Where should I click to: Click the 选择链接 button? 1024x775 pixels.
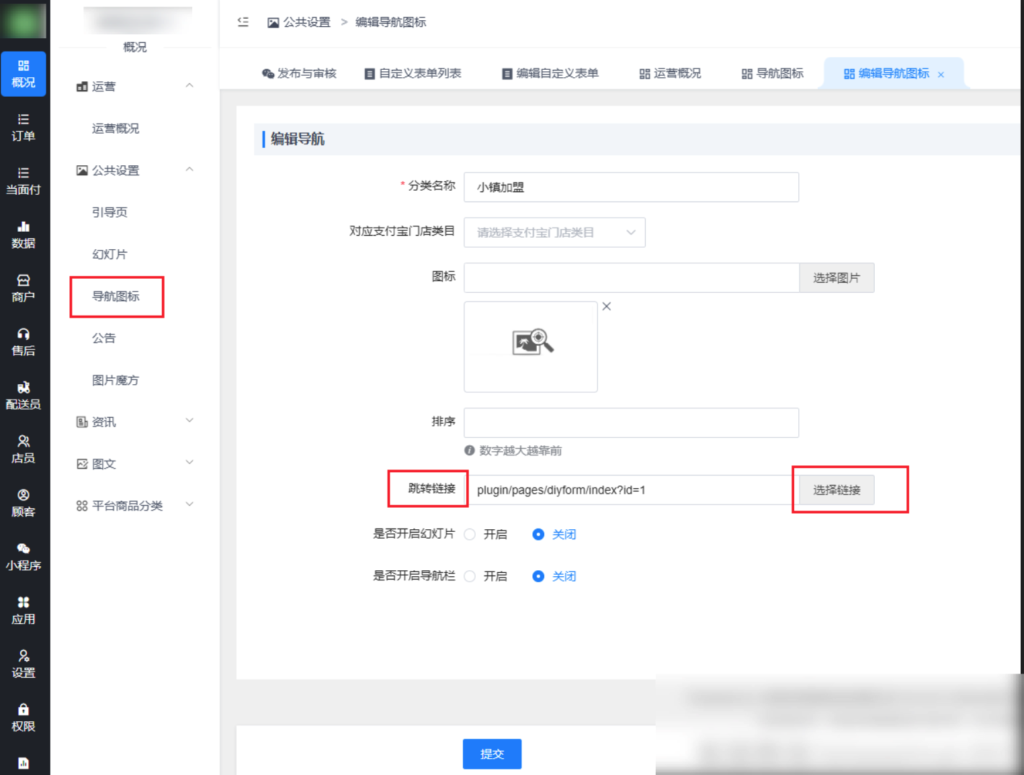pyautogui.click(x=835, y=490)
